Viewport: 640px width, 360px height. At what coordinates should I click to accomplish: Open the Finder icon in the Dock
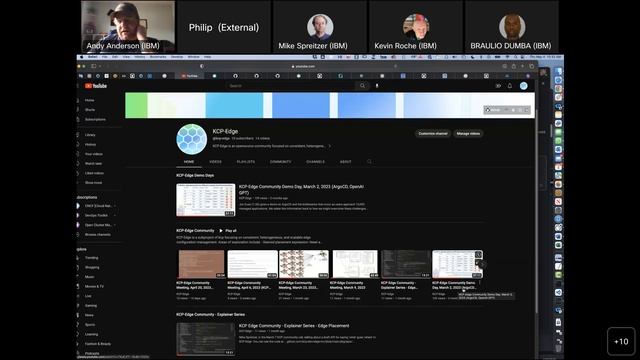click(x=558, y=71)
